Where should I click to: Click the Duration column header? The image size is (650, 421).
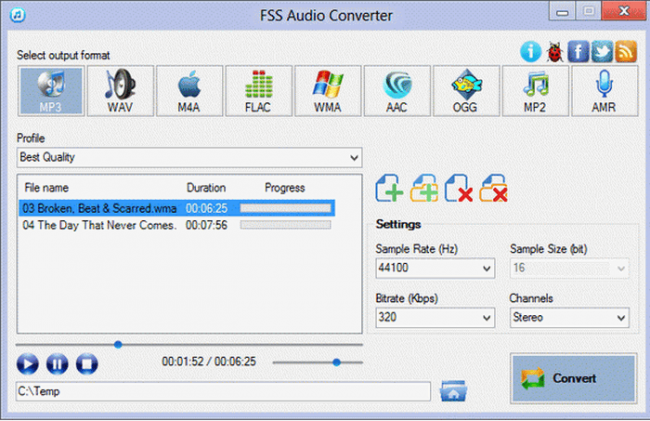[x=206, y=188]
